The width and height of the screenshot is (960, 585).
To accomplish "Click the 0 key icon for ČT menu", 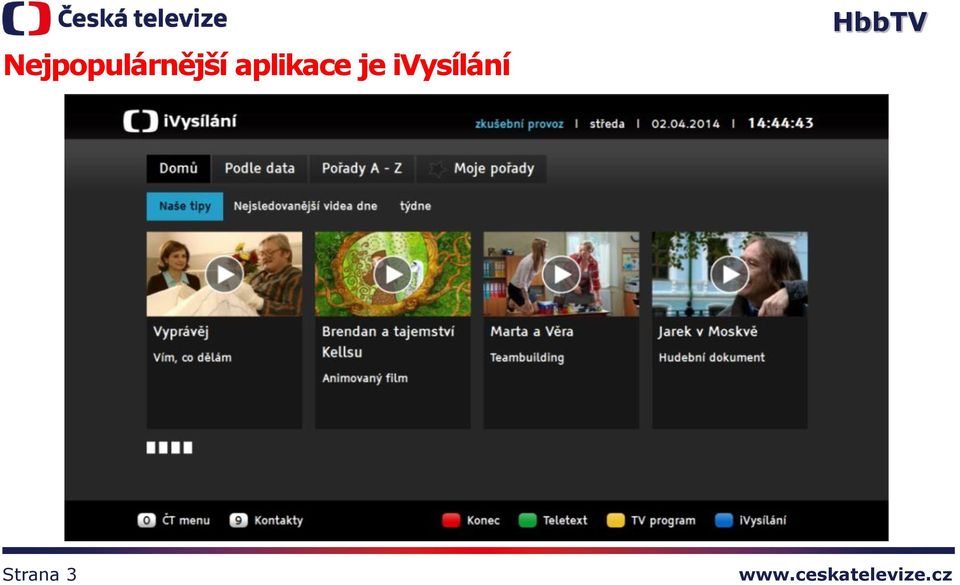I will click(146, 520).
